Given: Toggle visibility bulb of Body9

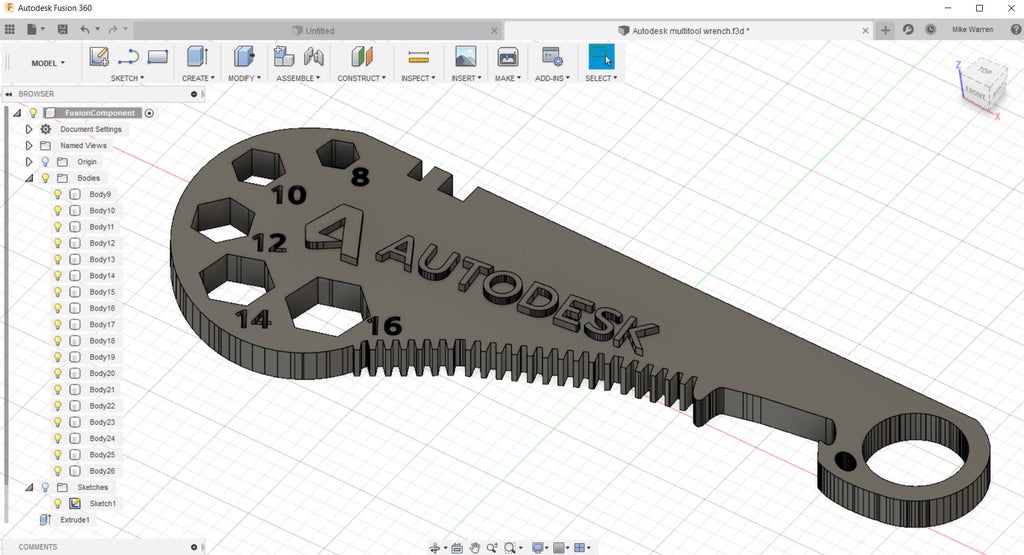Looking at the screenshot, I should click(x=57, y=194).
